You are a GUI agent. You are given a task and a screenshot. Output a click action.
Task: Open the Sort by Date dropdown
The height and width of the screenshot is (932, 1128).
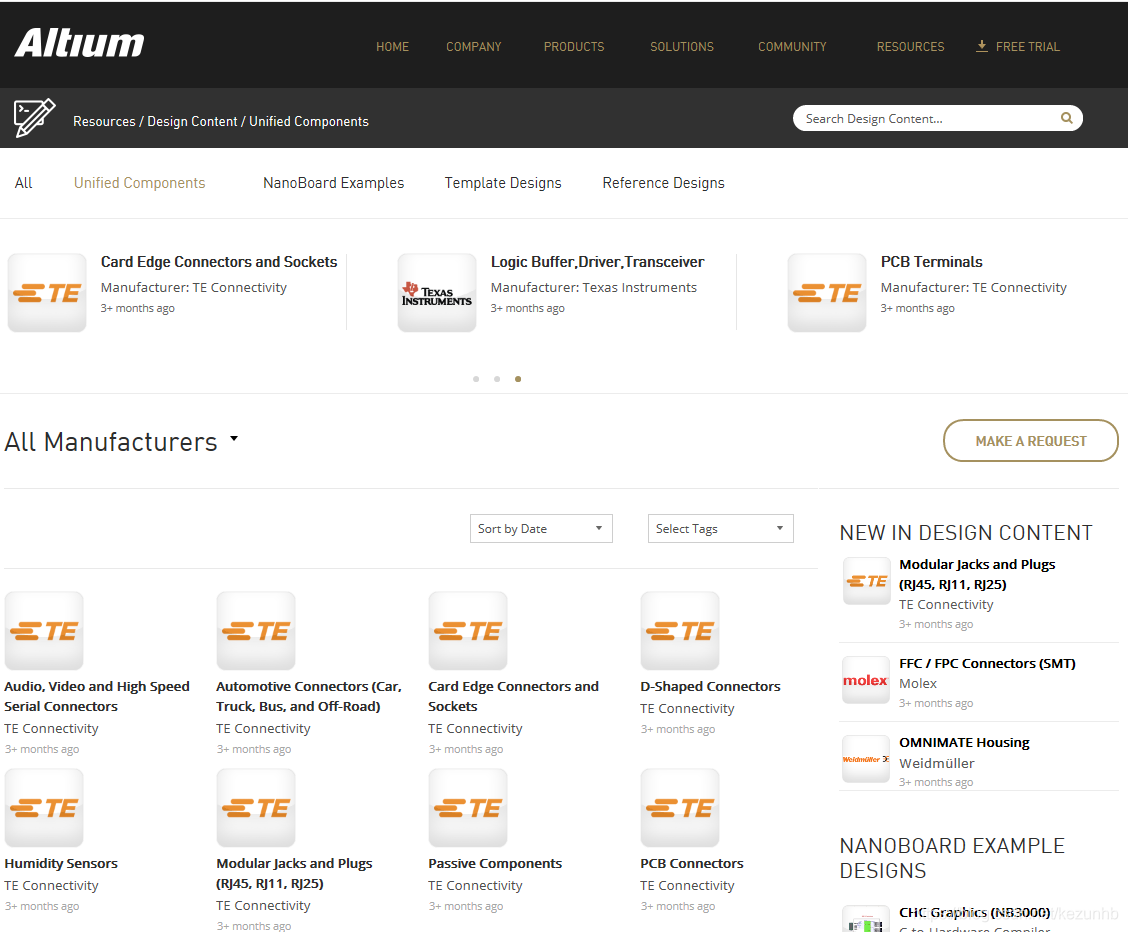click(540, 529)
